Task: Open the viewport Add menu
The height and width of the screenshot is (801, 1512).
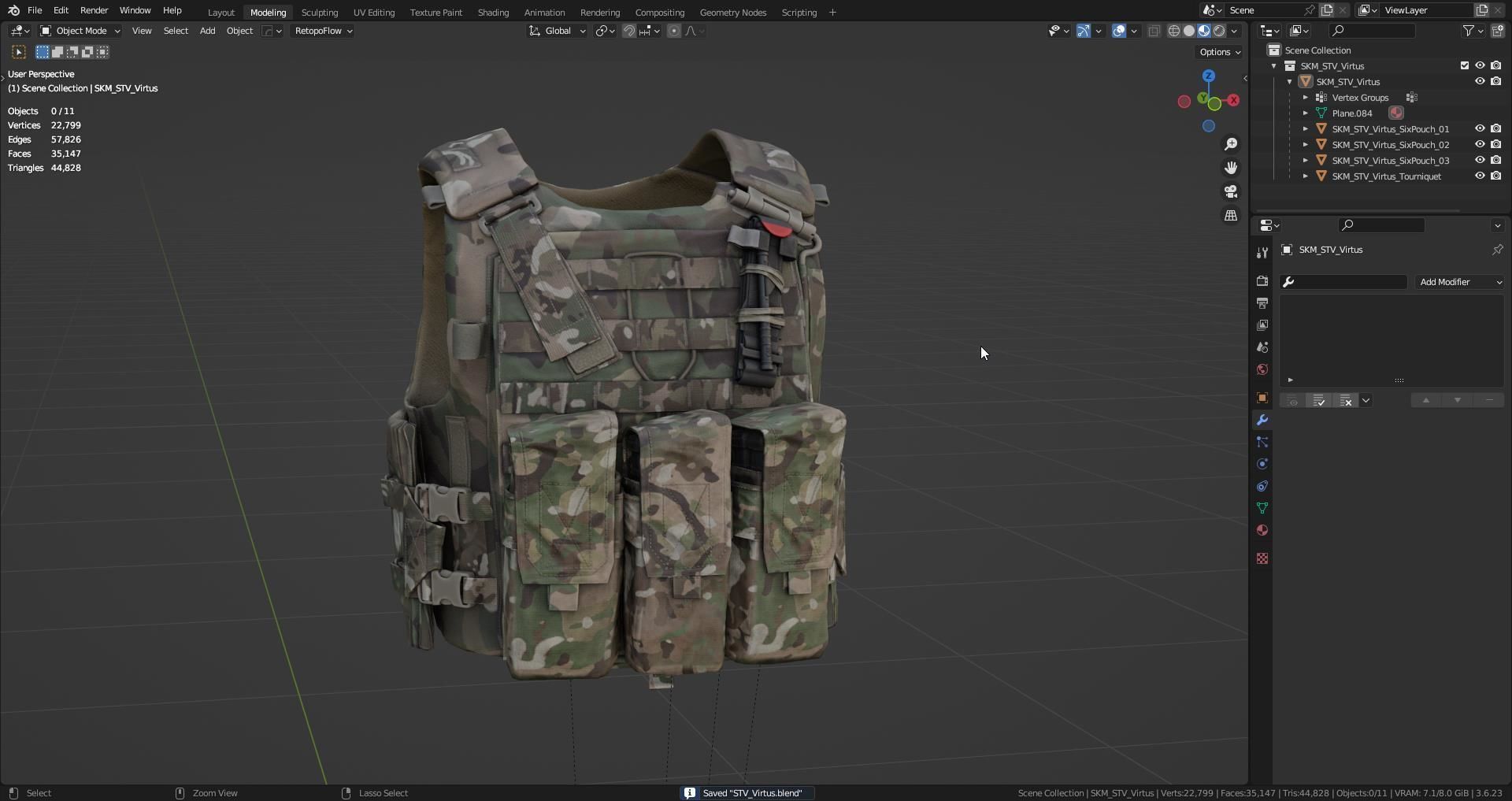Action: tap(207, 31)
